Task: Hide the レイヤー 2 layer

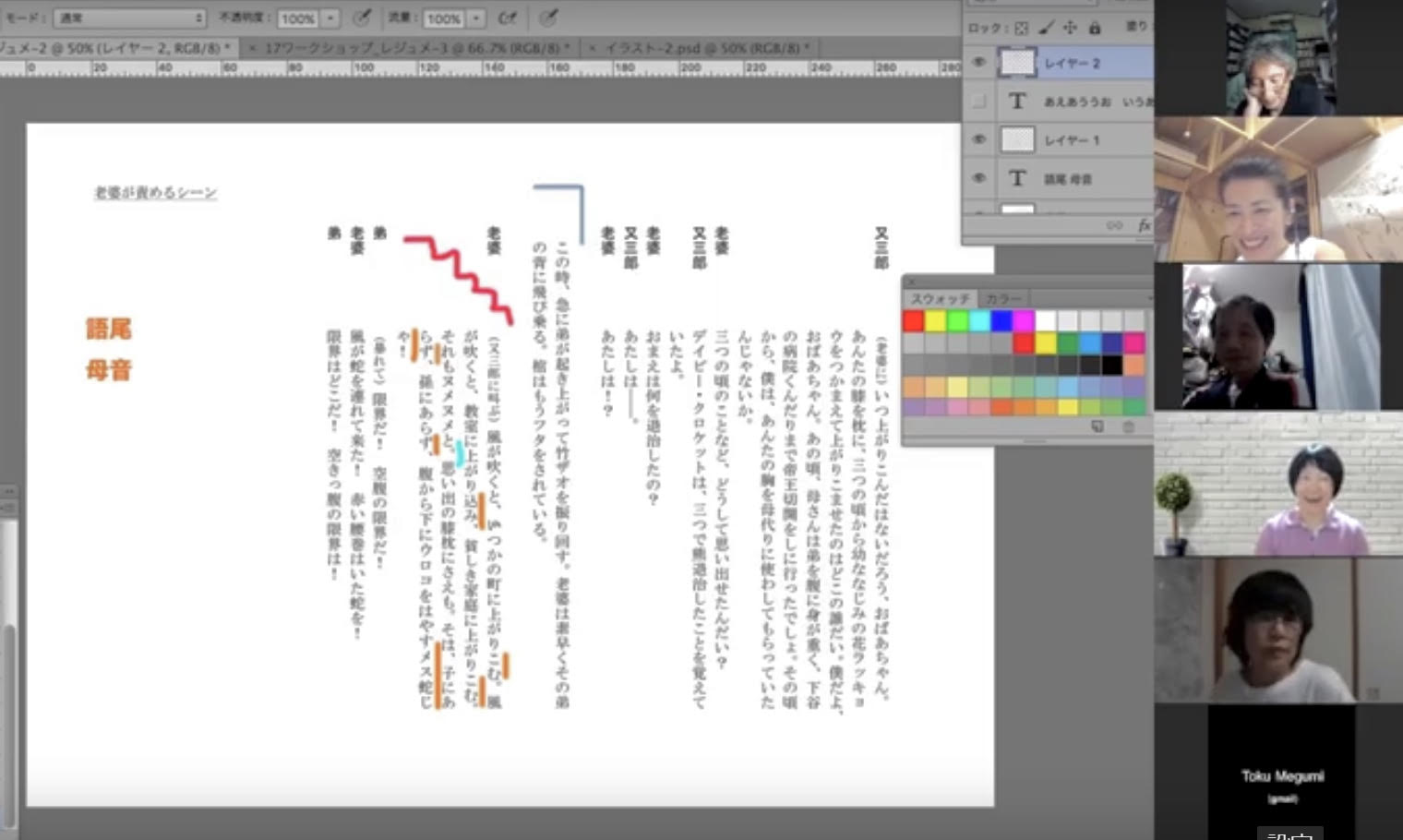Action: click(x=978, y=63)
